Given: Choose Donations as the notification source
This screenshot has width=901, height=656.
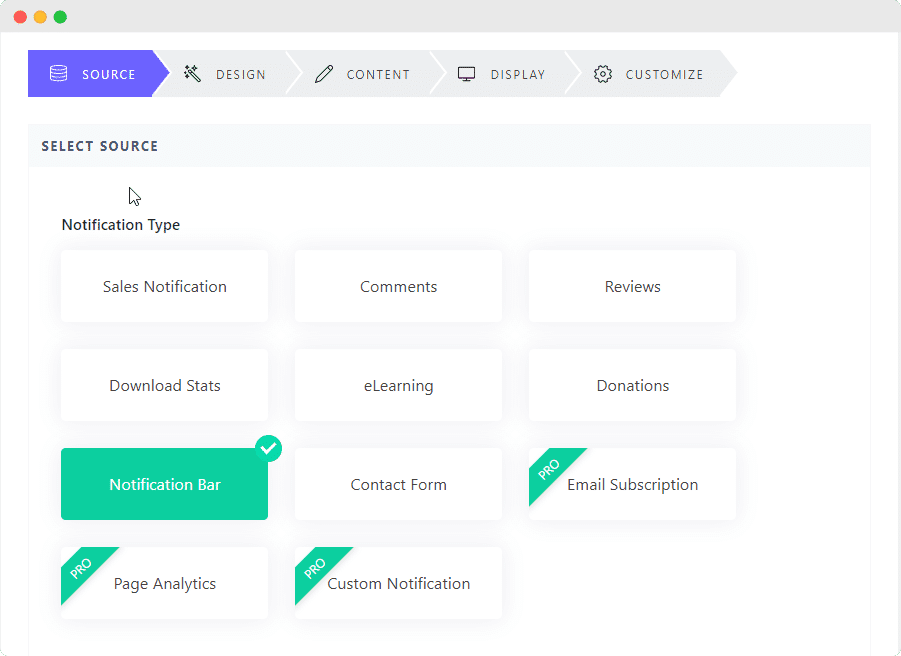Looking at the screenshot, I should 632,385.
